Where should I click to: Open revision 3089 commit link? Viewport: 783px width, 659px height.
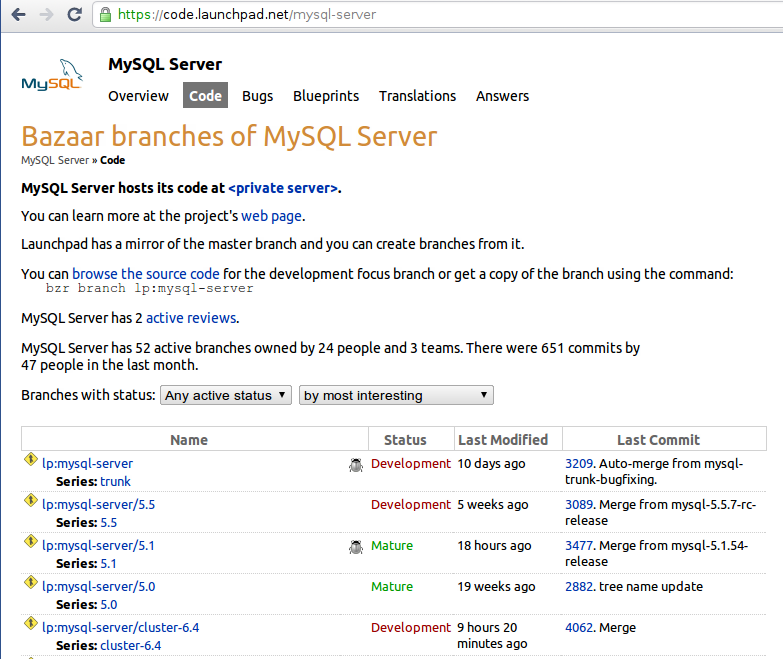pos(579,505)
